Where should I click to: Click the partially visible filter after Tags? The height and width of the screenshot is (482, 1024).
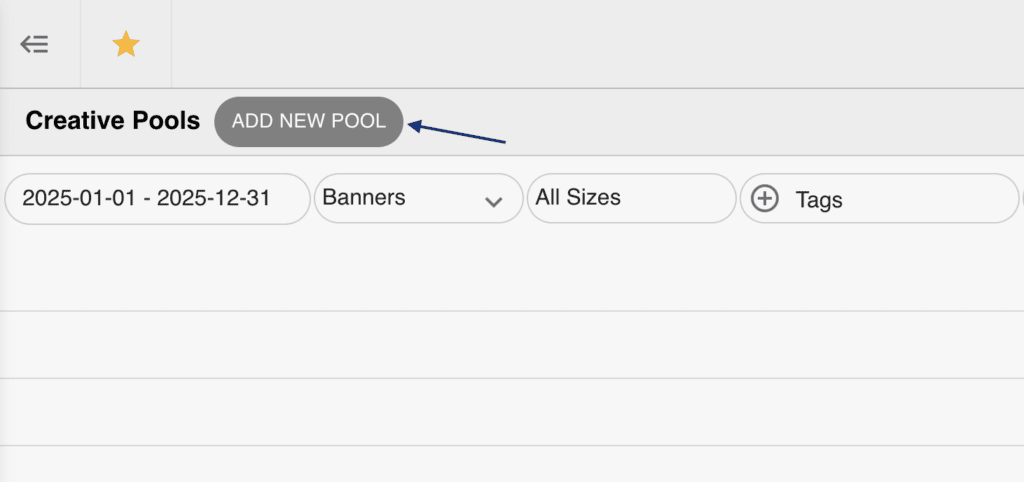click(x=1021, y=199)
